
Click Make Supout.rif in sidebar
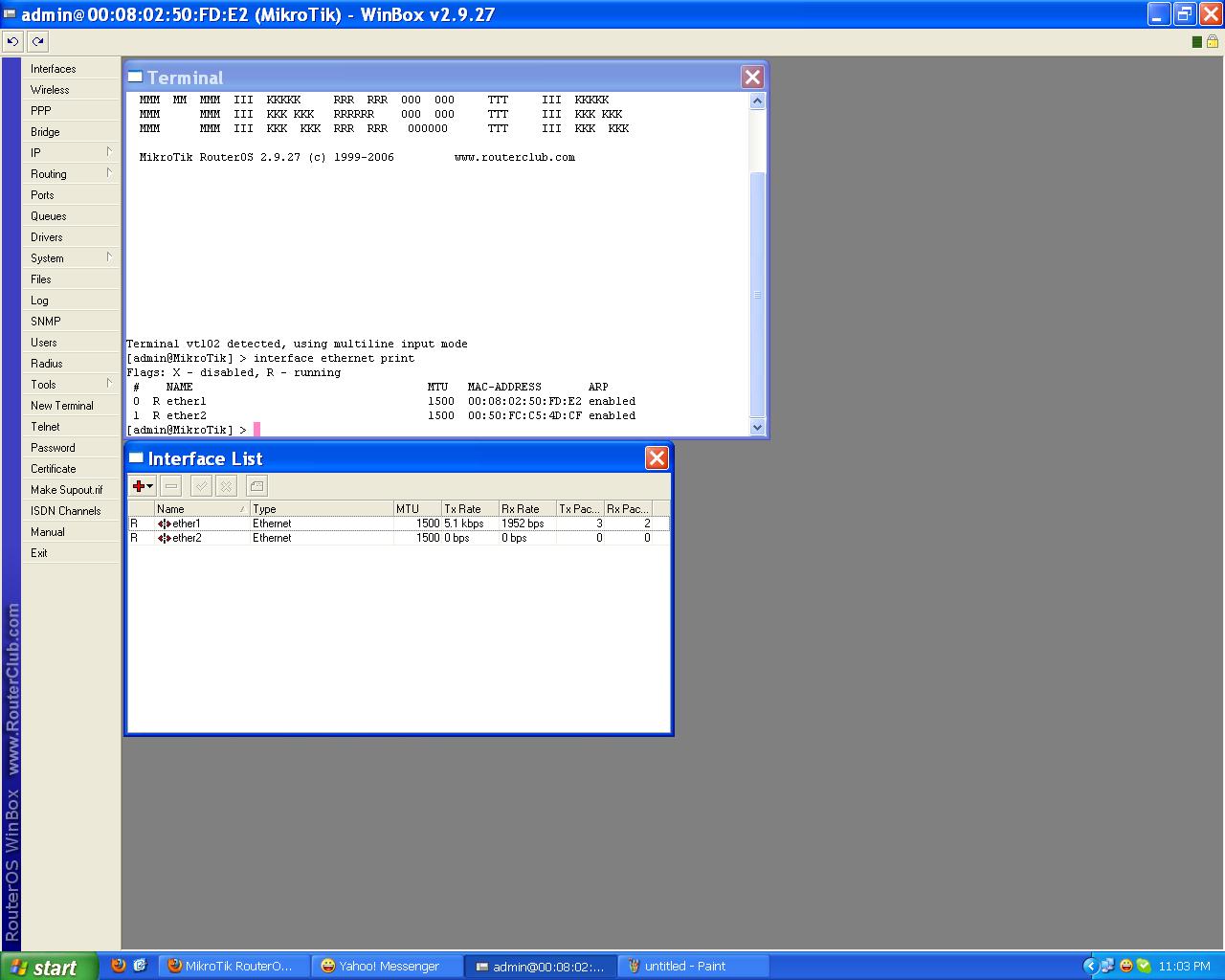(x=71, y=490)
